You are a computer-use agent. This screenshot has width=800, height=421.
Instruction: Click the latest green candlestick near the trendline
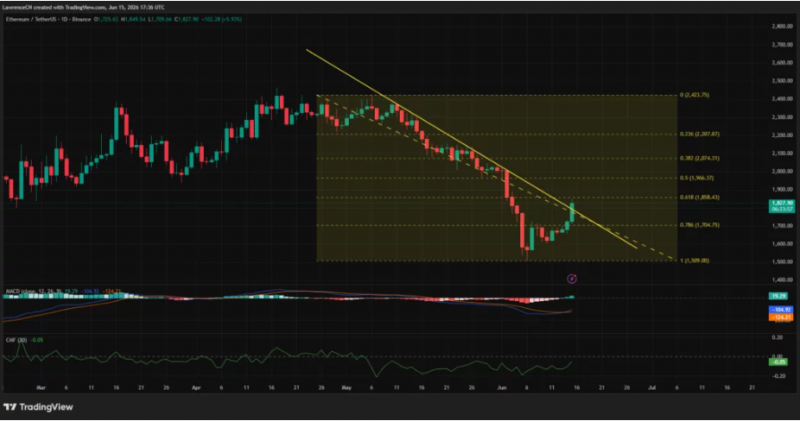572,212
